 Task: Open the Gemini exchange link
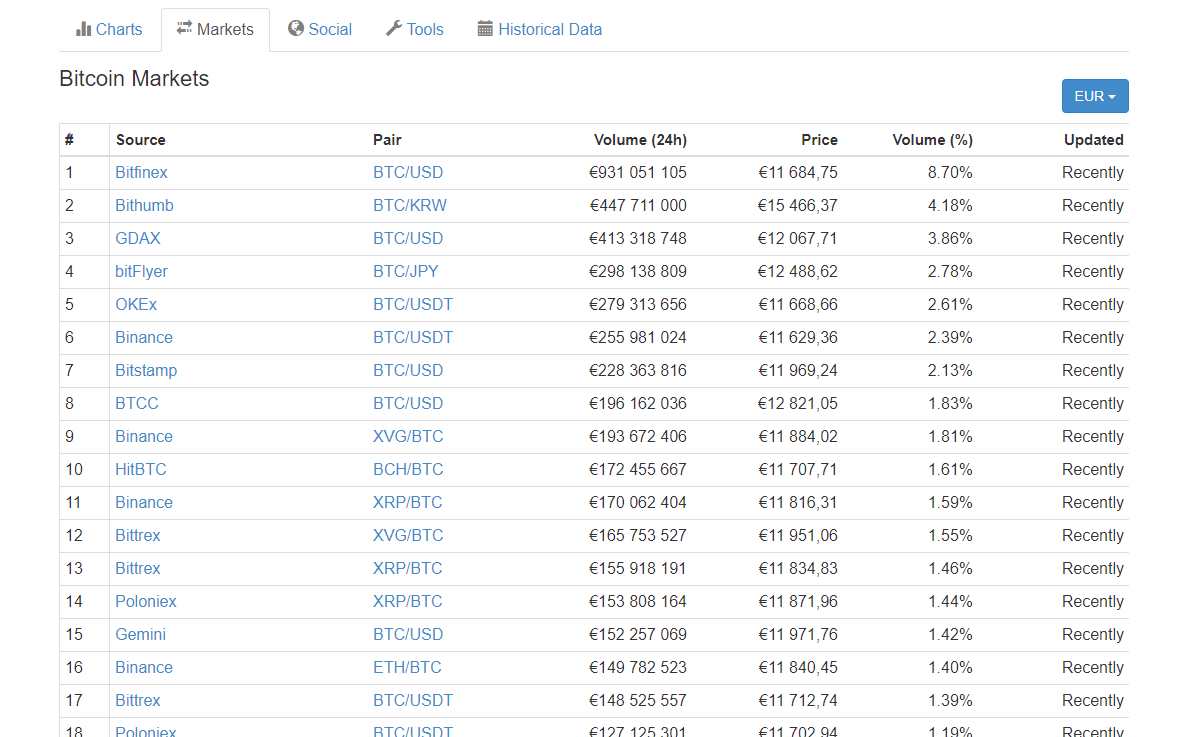[140, 635]
